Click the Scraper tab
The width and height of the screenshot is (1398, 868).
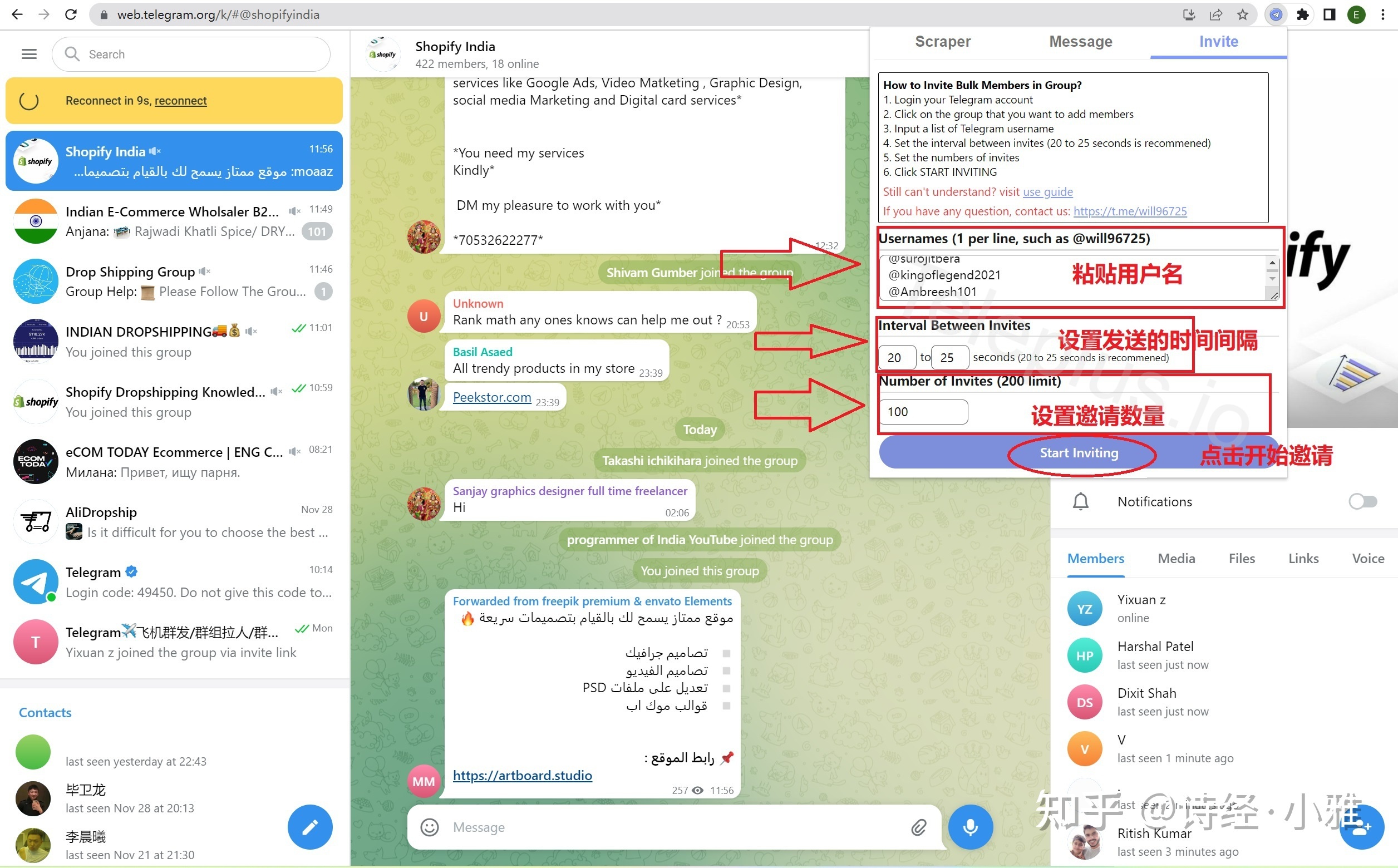pos(944,41)
